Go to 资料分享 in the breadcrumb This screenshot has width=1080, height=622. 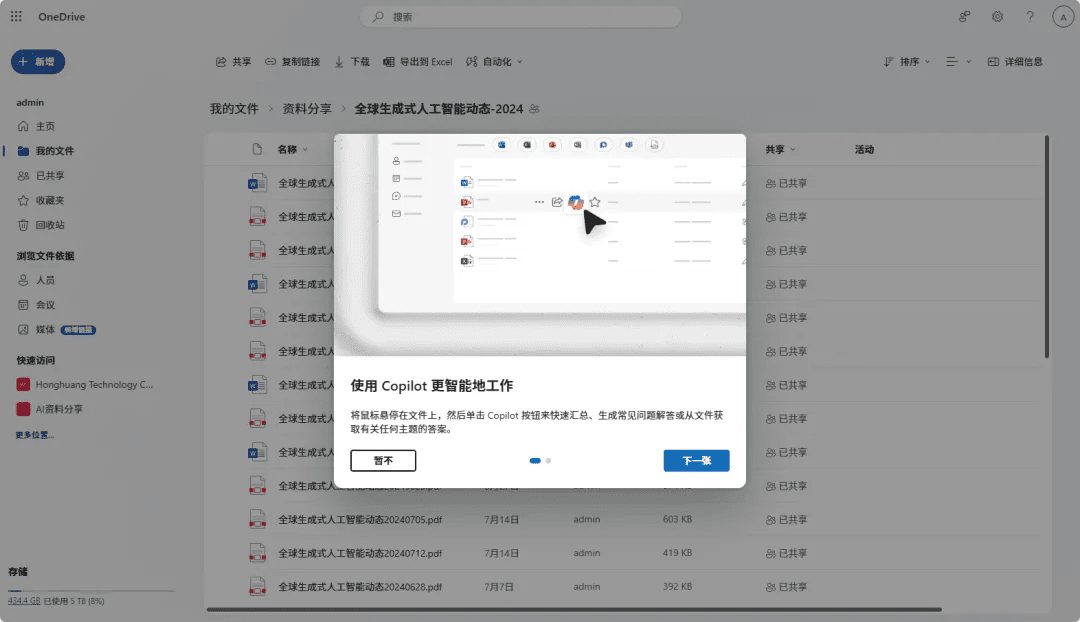tap(307, 109)
